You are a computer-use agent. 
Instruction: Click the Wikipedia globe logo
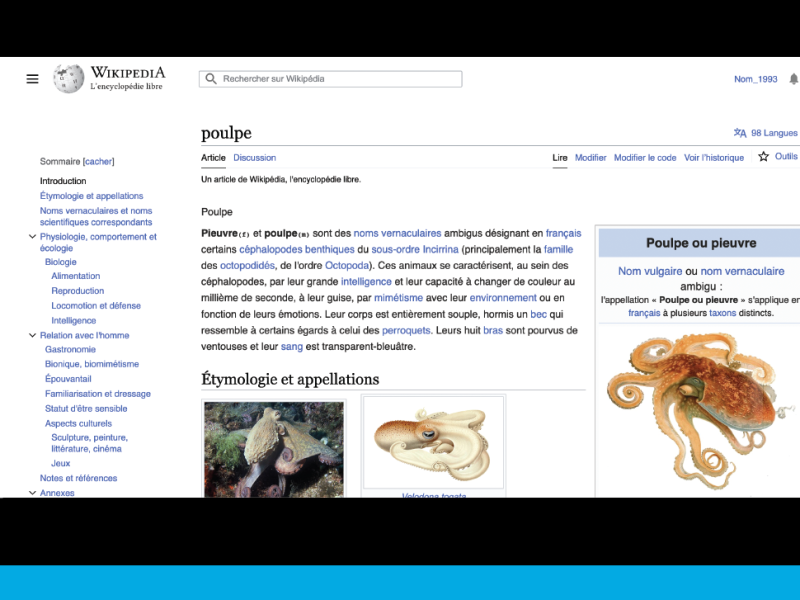click(68, 79)
